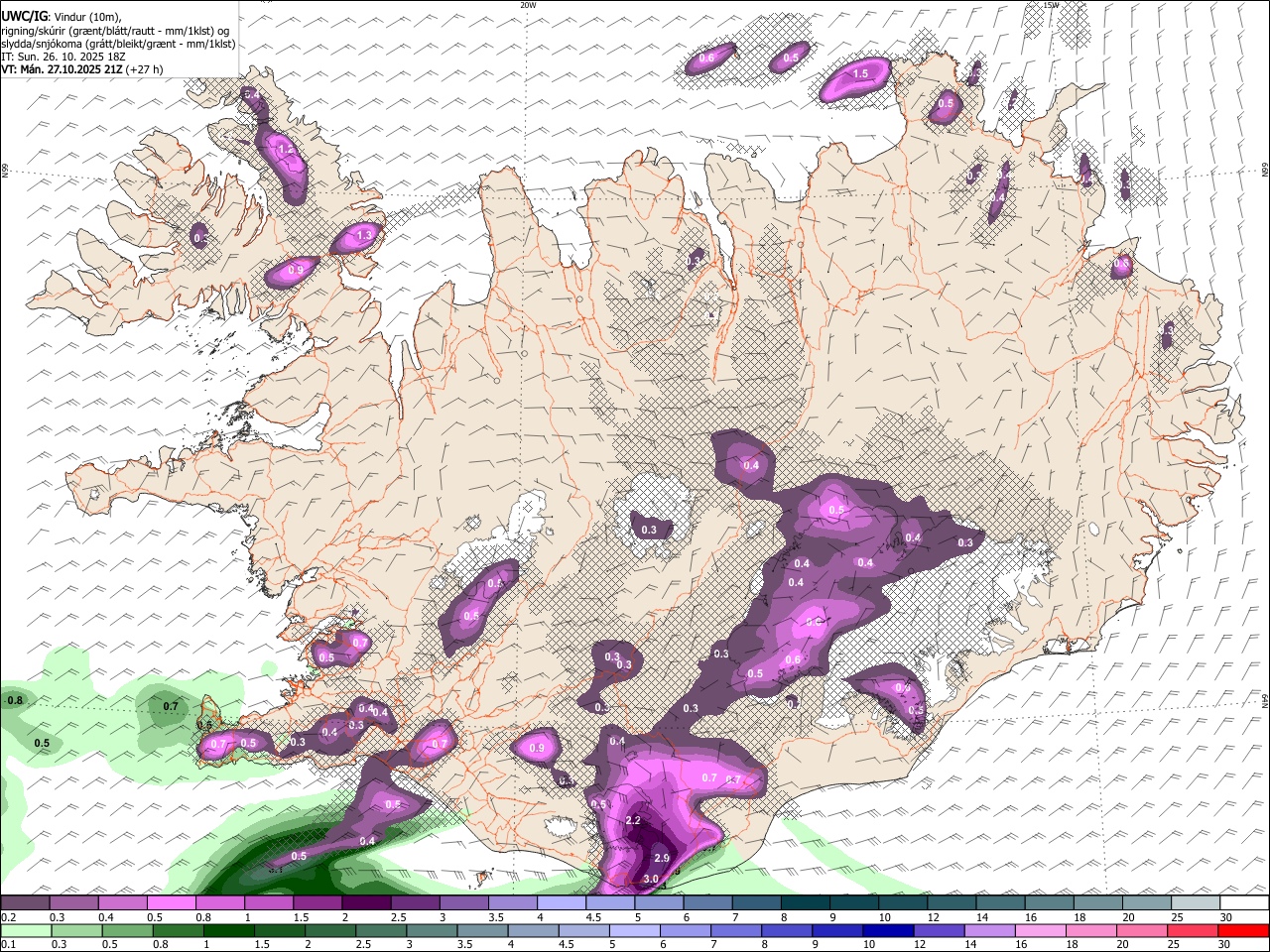Select the top-row white swatch labelled 30
The width and height of the screenshot is (1270, 952).
[1244, 902]
